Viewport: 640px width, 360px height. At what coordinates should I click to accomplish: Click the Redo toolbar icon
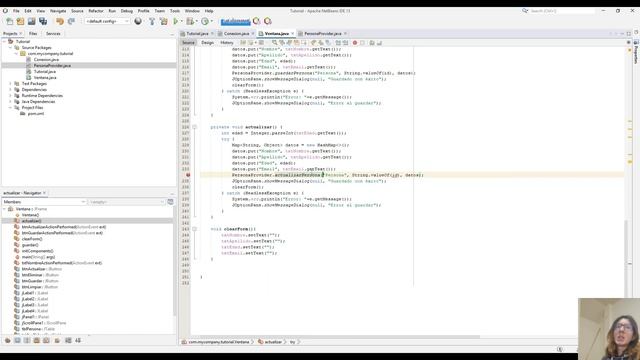[x=71, y=21]
